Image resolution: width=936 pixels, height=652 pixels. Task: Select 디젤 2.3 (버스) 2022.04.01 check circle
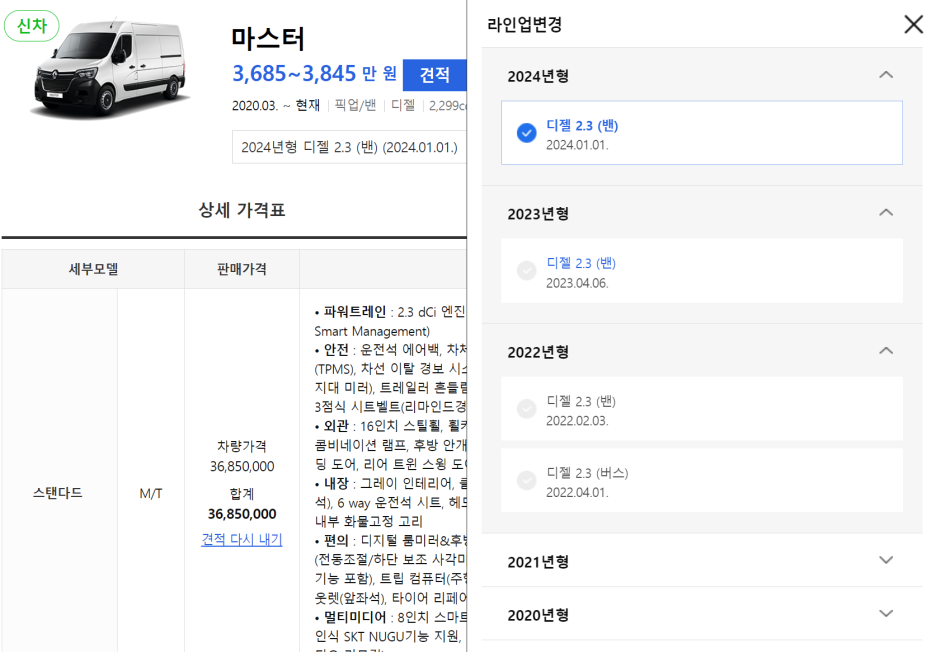[x=526, y=481]
